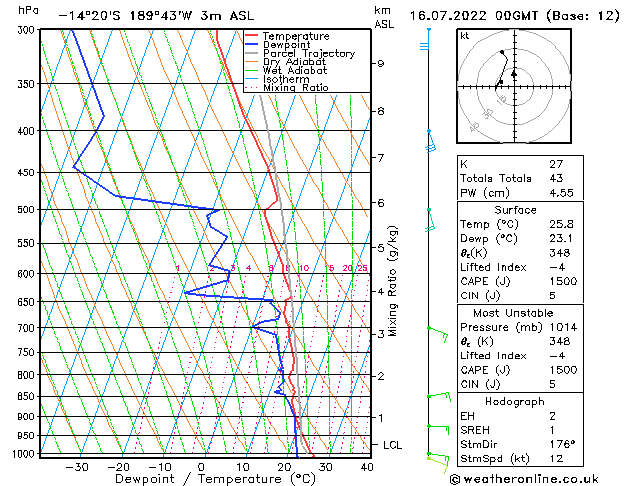Viewport: 629px width, 486px height.
Task: Click the surface Temp value 25.8
Action: click(x=562, y=224)
